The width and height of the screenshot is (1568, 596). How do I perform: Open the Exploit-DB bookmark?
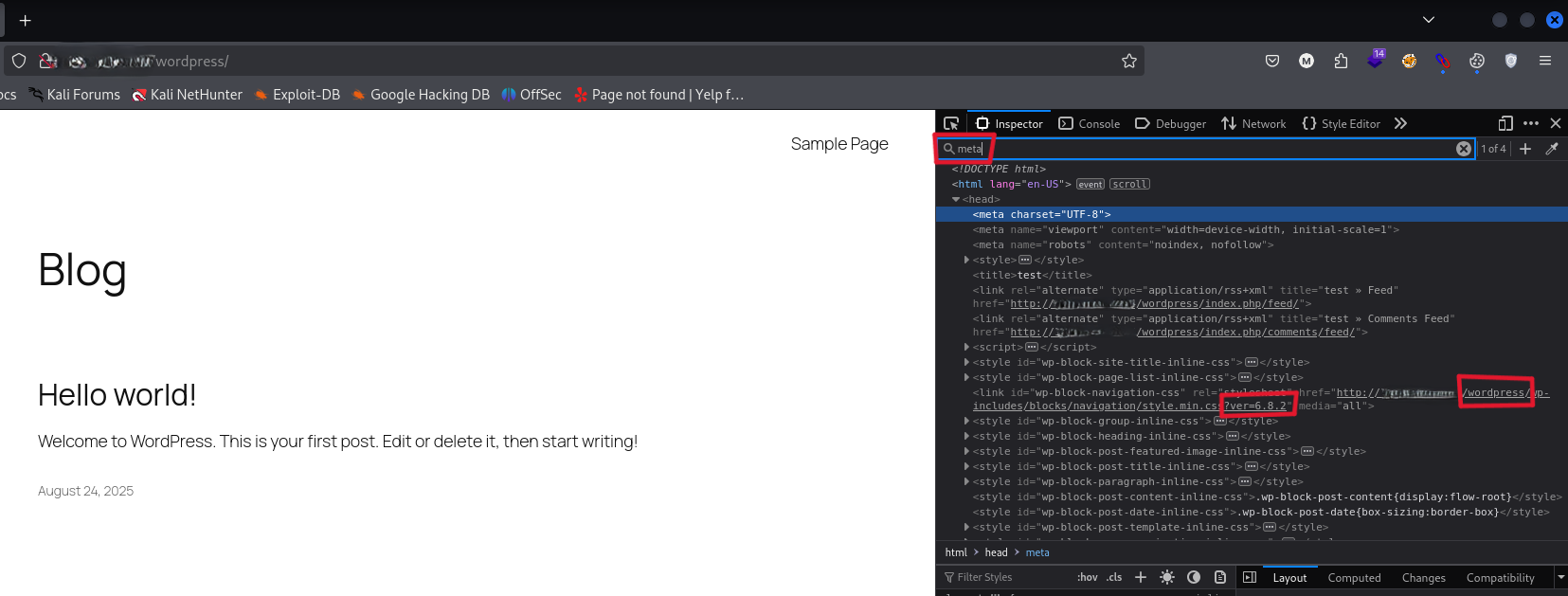pyautogui.click(x=297, y=95)
